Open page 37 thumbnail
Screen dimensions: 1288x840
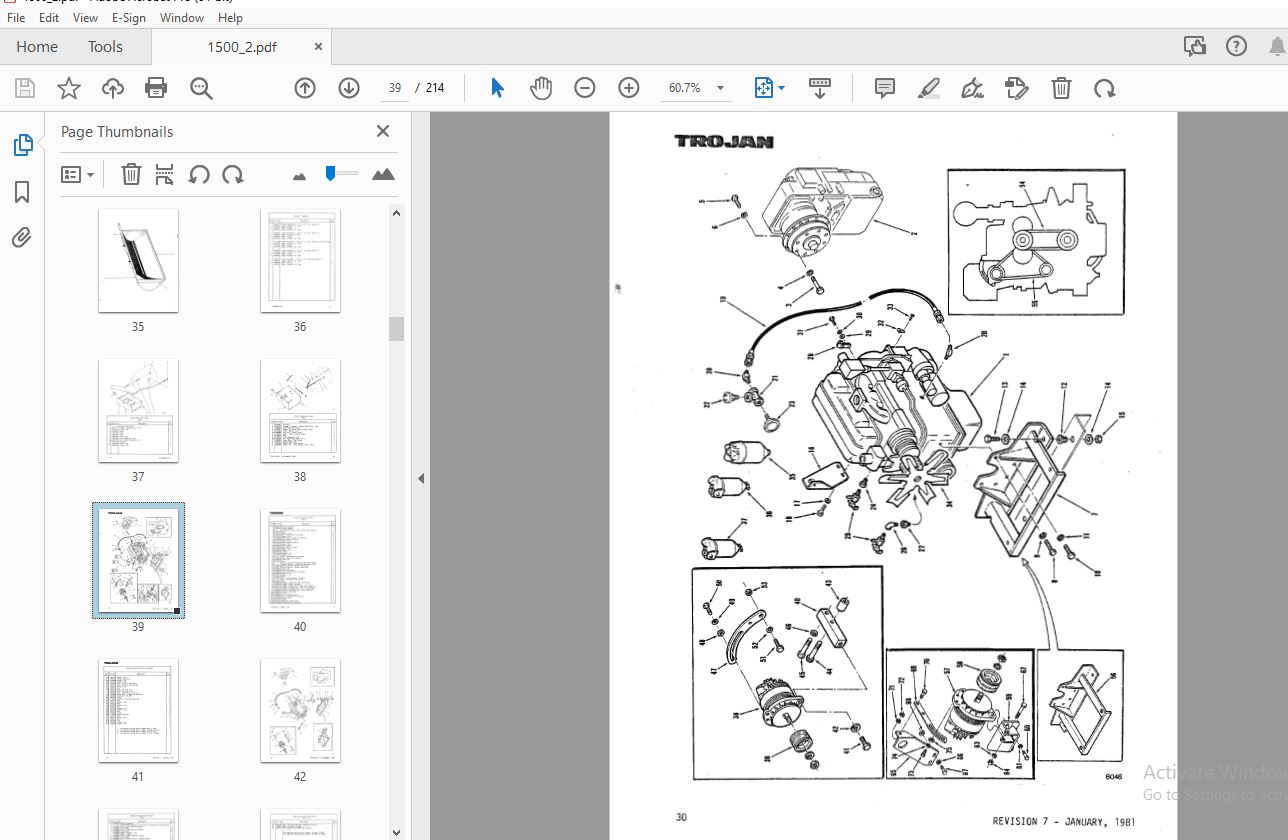(x=138, y=411)
